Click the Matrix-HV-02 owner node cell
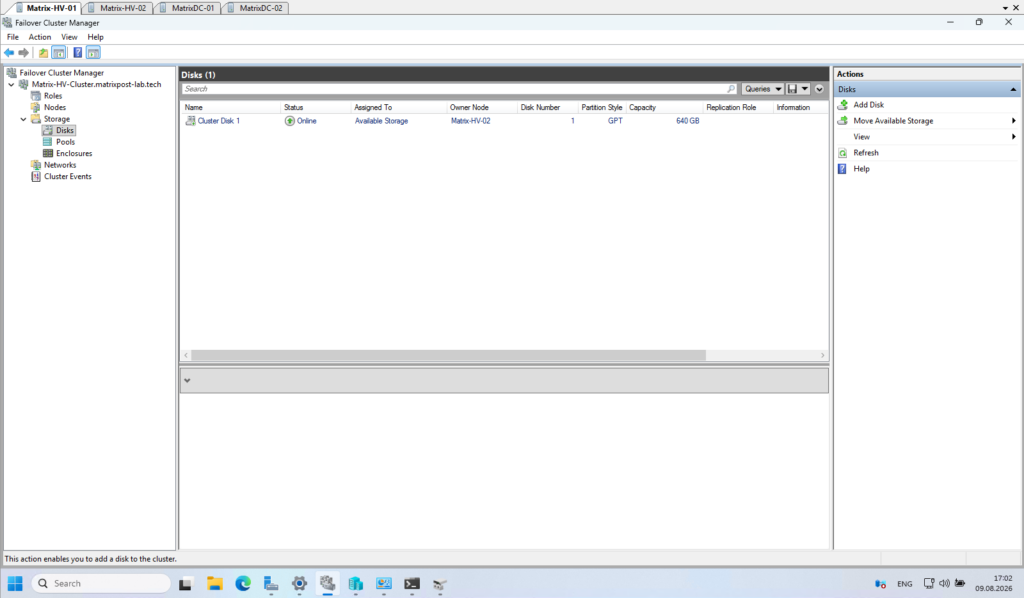The width and height of the screenshot is (1024, 598). 470,121
